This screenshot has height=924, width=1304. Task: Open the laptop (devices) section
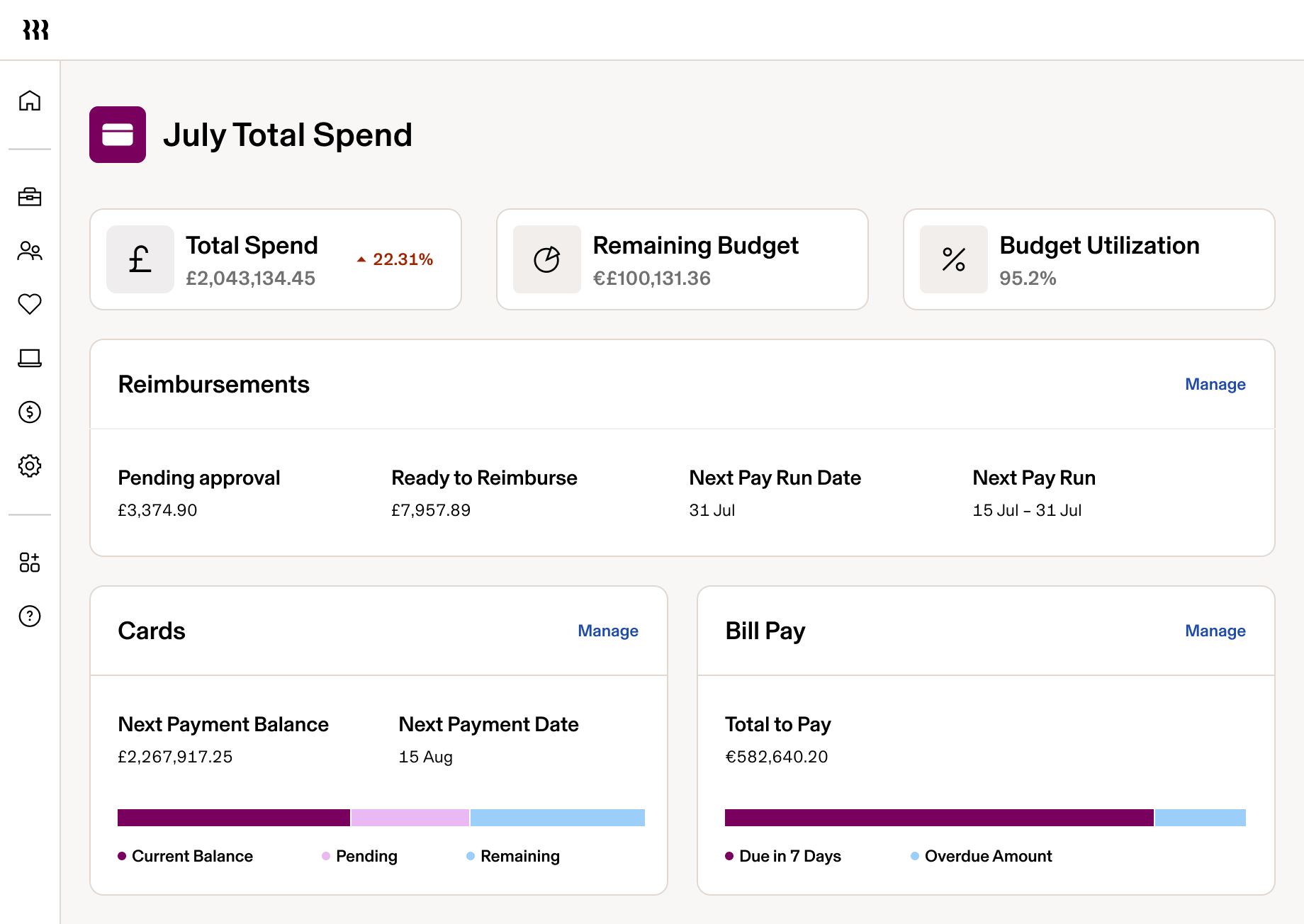pos(30,359)
